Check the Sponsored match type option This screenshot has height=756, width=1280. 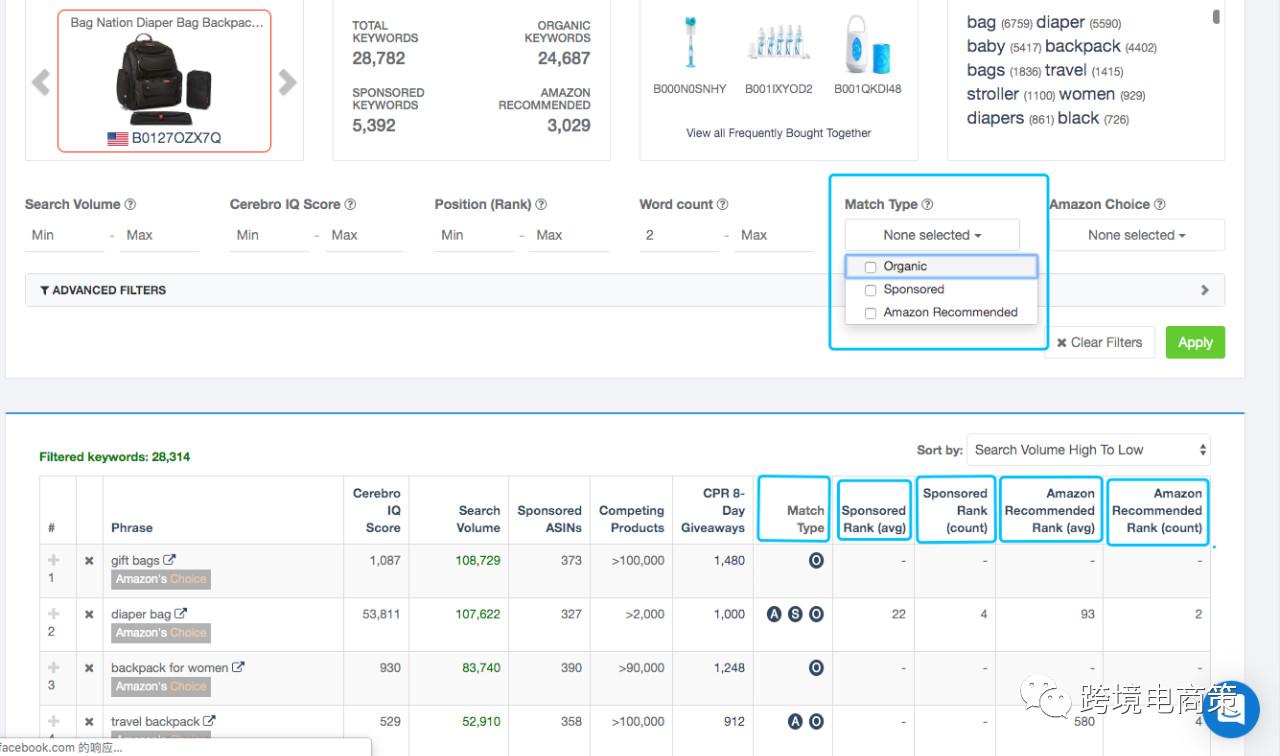(x=870, y=290)
